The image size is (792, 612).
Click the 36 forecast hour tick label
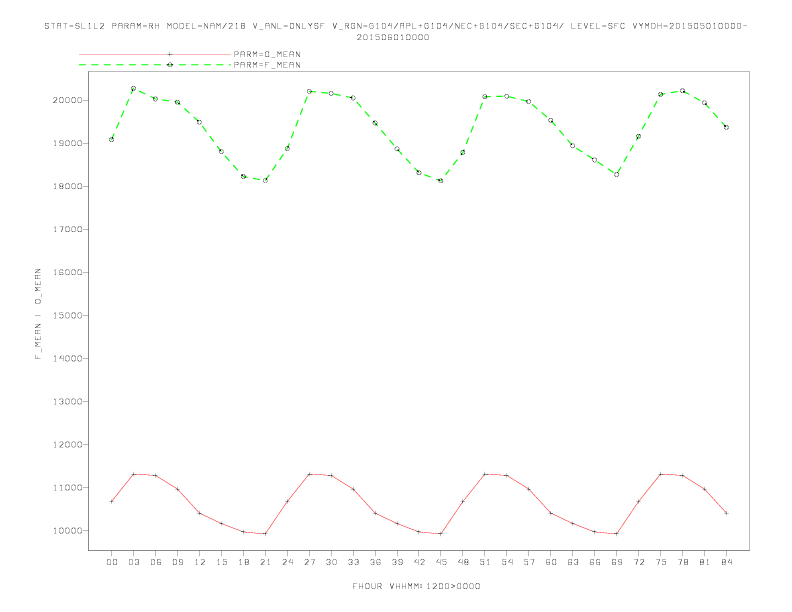click(375, 562)
